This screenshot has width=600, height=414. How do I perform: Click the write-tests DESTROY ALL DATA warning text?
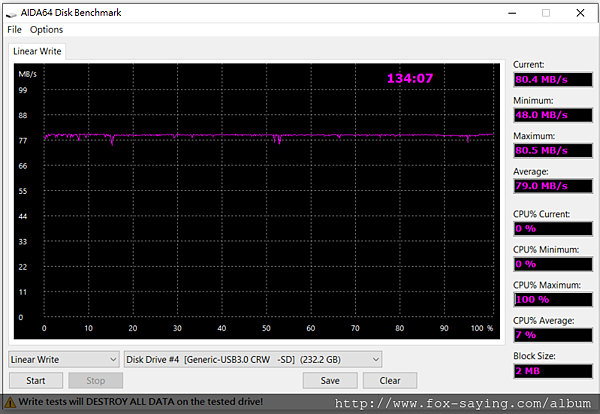140,402
